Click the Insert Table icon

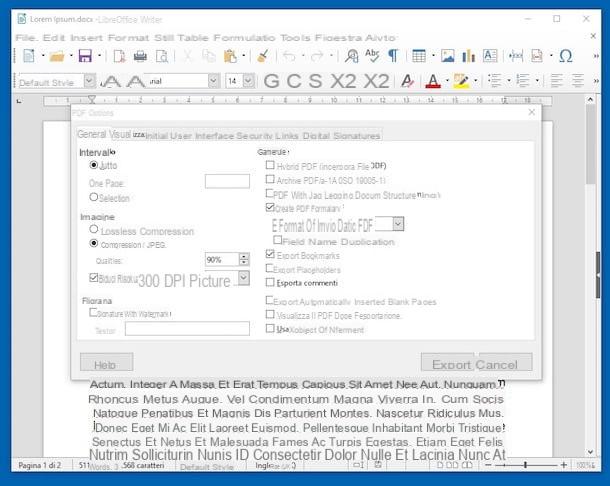pos(419,56)
